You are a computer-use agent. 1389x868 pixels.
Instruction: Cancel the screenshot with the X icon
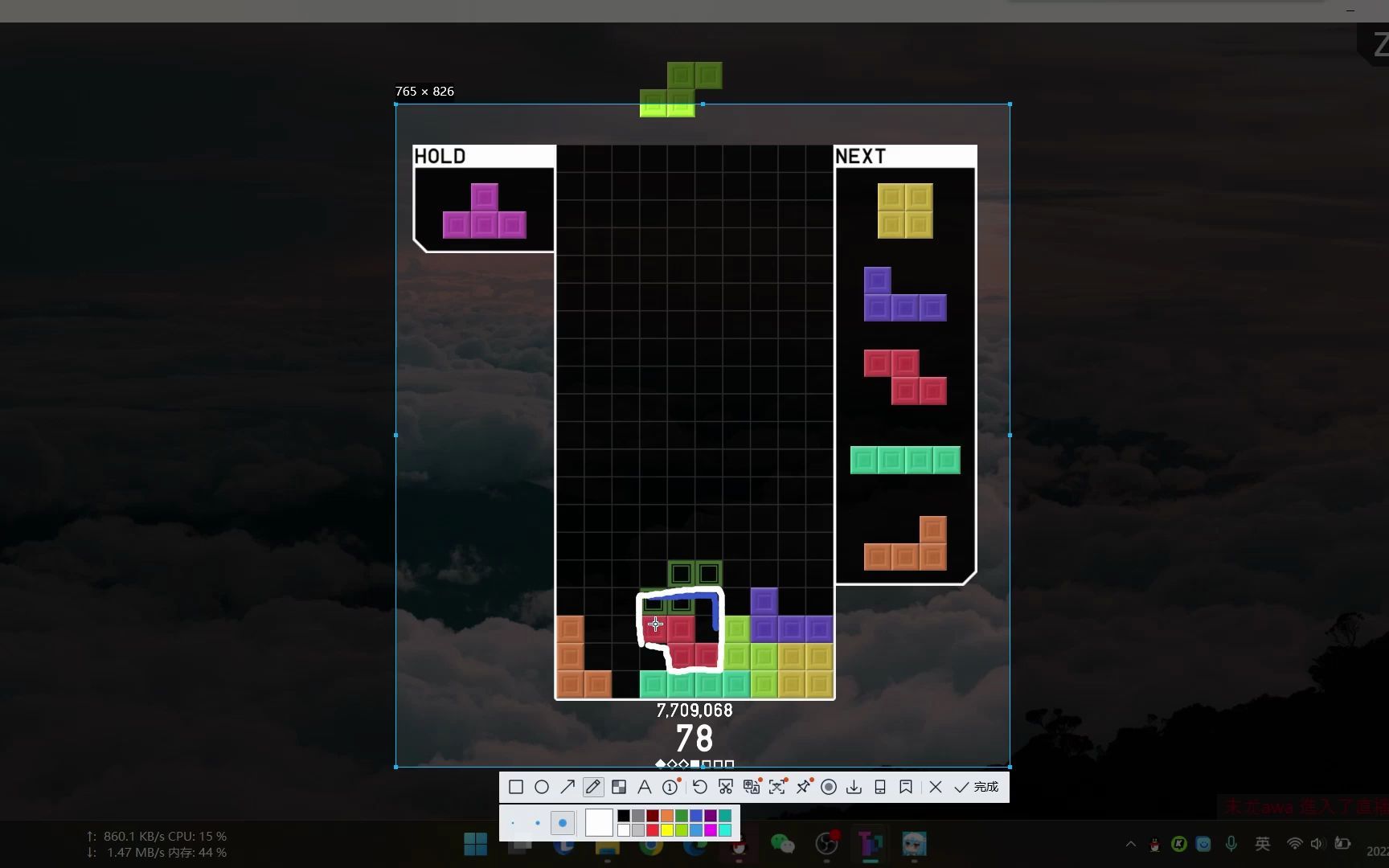[936, 787]
